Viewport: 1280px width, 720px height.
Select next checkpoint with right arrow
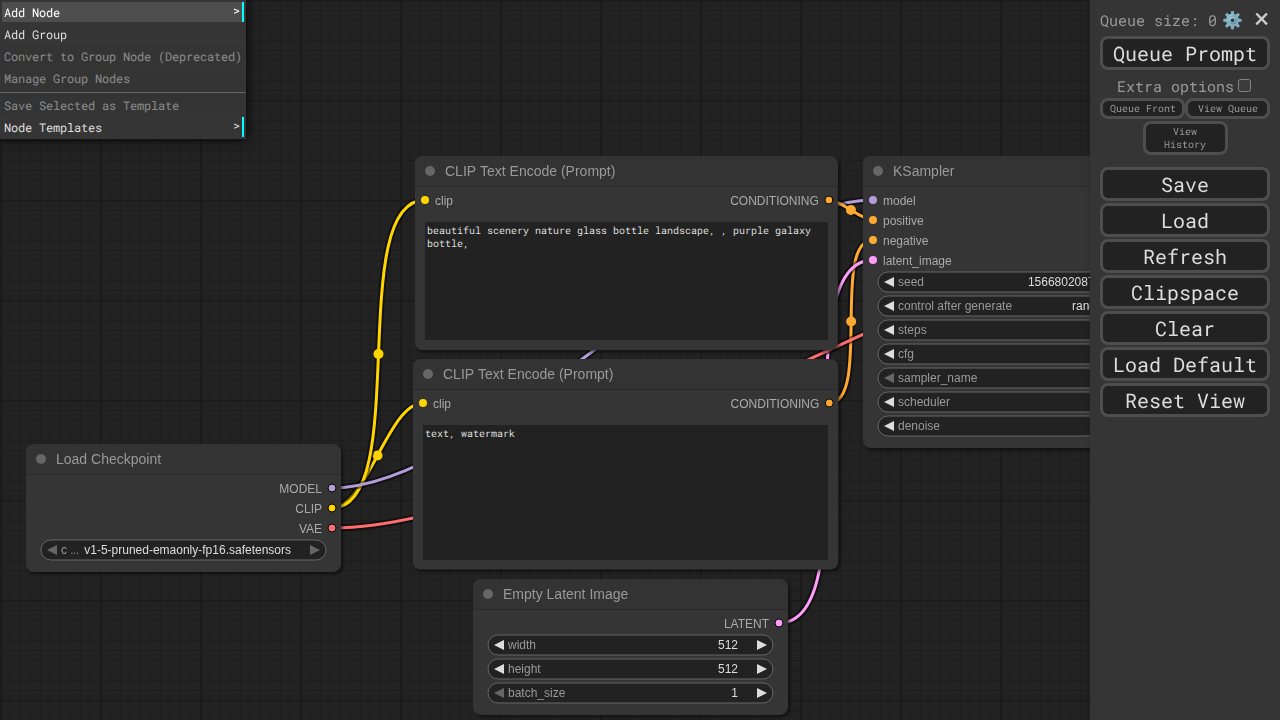(x=314, y=550)
